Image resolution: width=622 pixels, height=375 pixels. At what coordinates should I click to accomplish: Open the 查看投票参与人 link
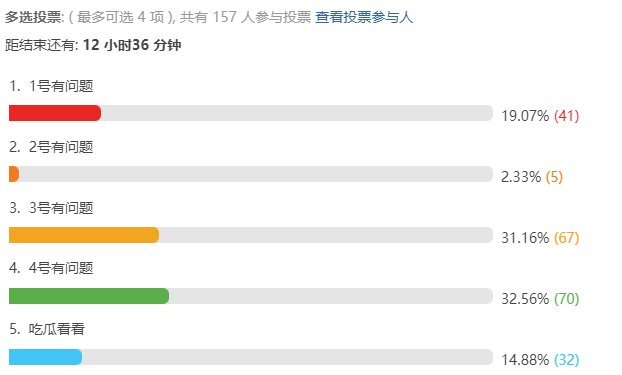pyautogui.click(x=364, y=17)
